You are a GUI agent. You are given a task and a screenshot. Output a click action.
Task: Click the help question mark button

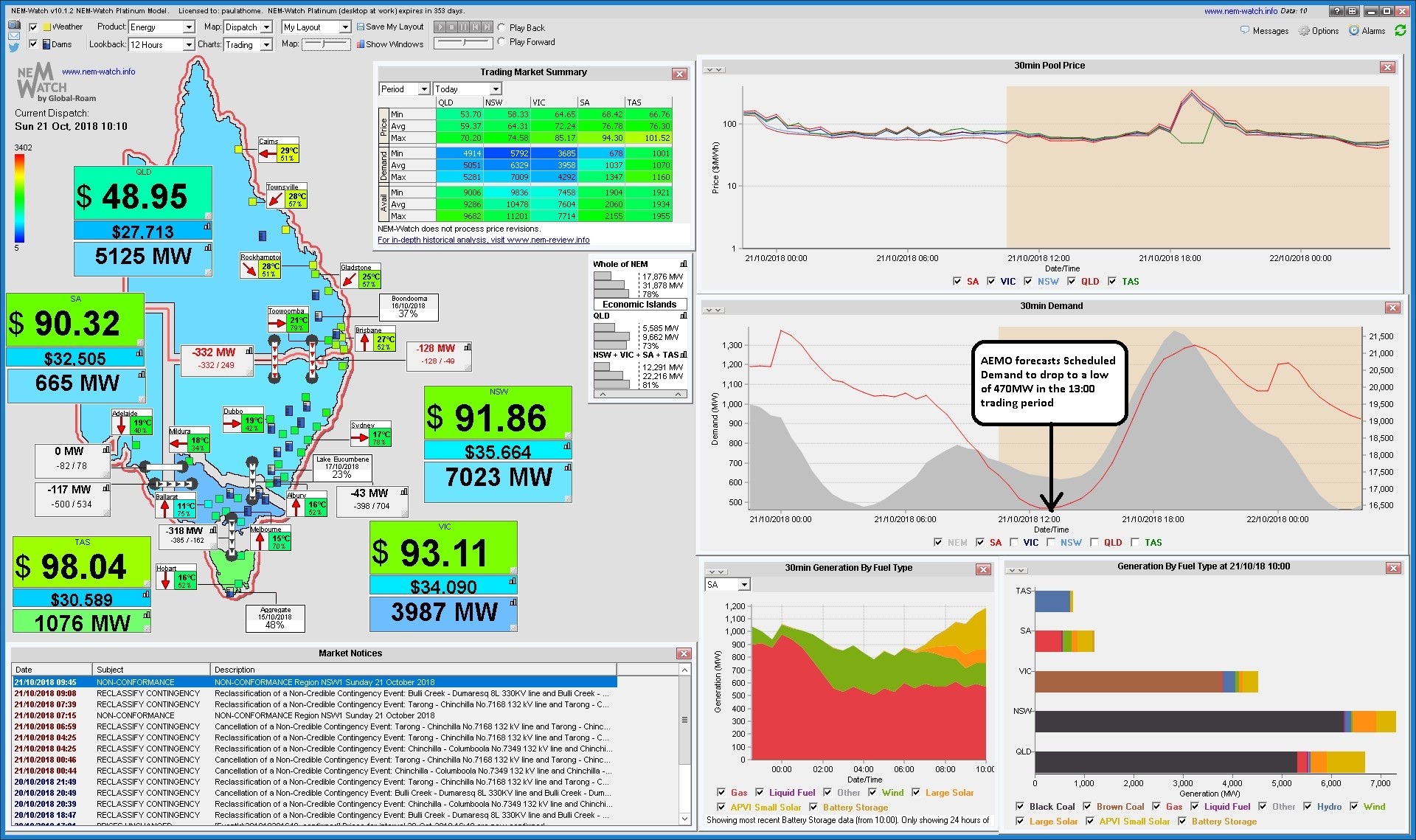point(1337,11)
